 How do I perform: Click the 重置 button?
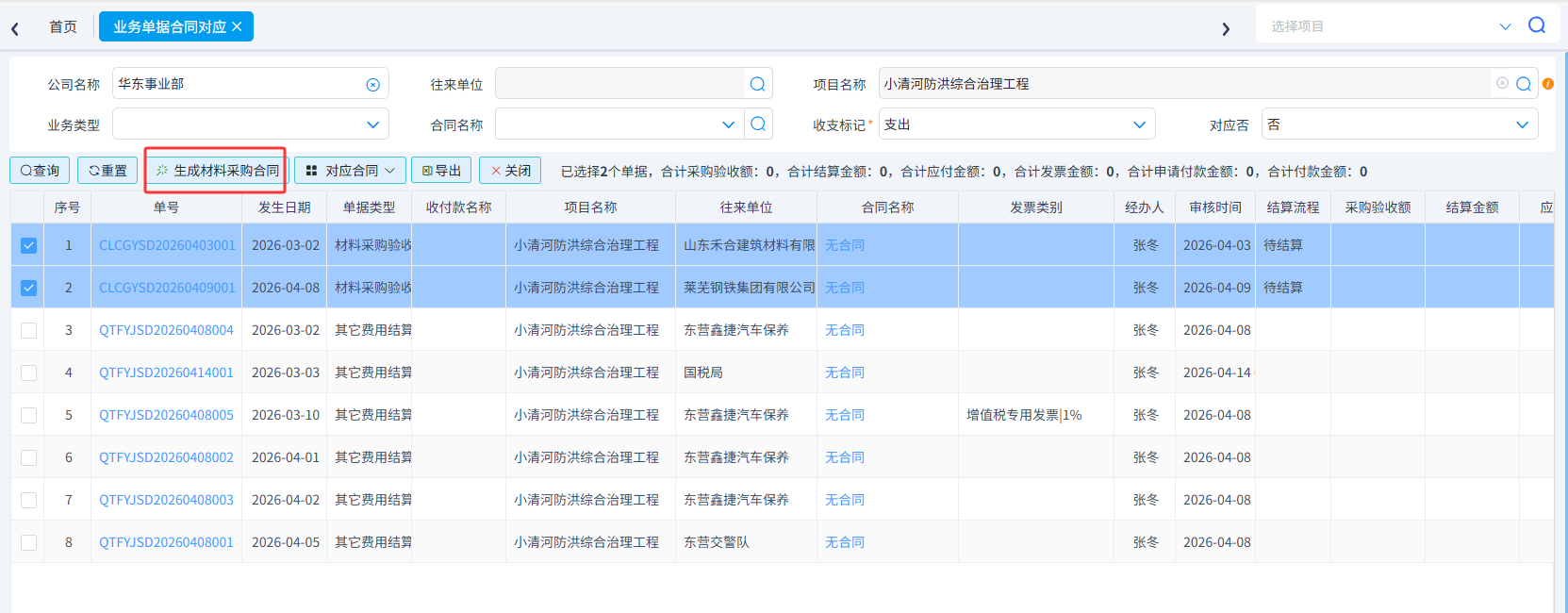(x=107, y=171)
